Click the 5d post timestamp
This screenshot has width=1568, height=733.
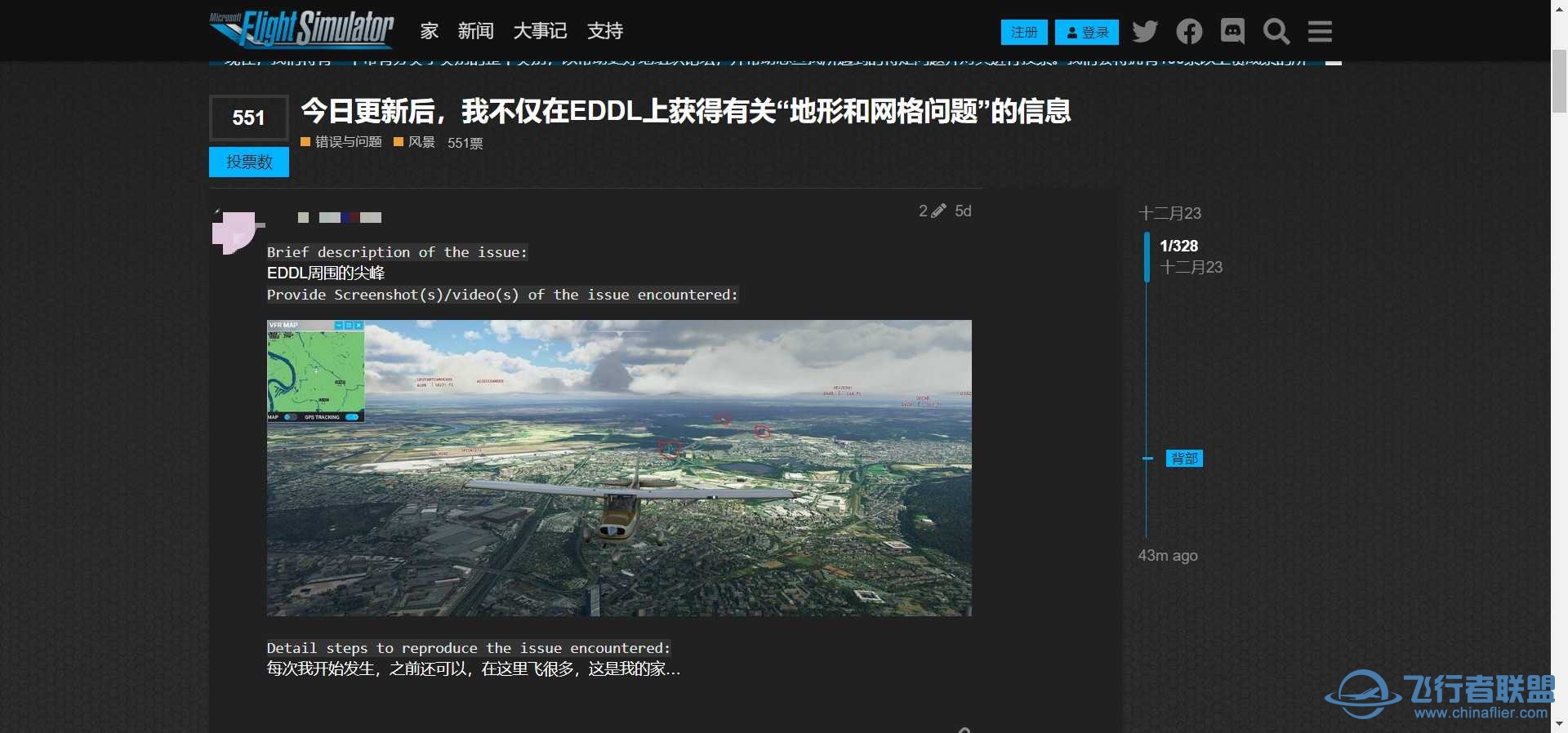pos(963,211)
